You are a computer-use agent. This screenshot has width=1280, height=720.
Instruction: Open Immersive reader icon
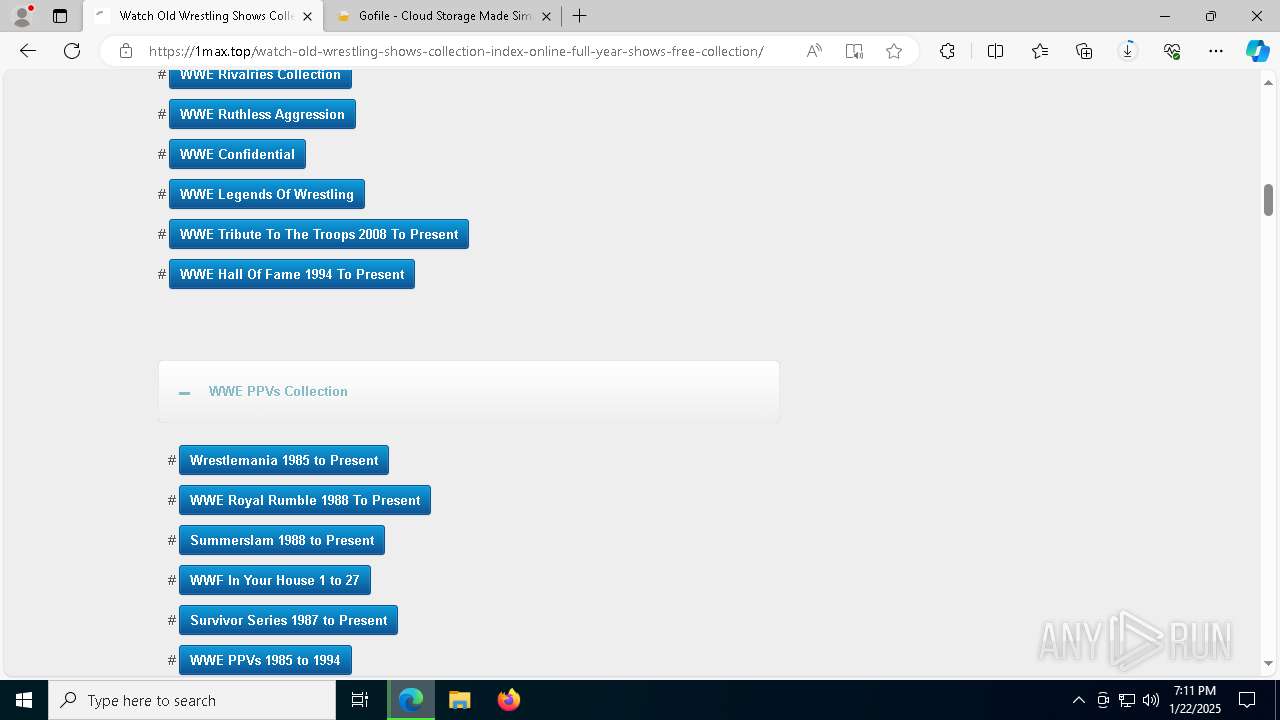[x=854, y=51]
